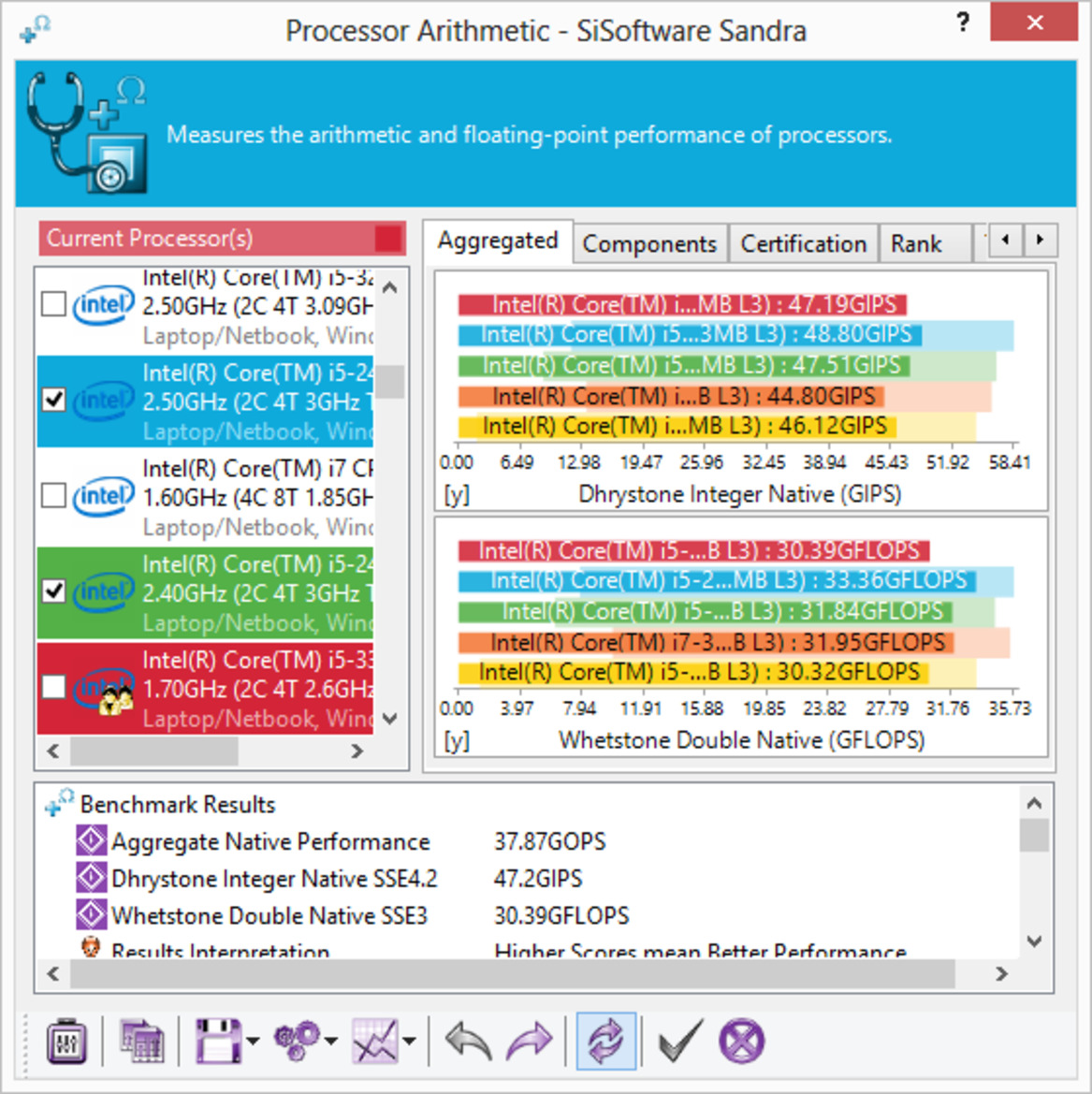Viewport: 1092px width, 1094px height.
Task: Uncheck the green i5 2.40GHz processor
Action: (x=53, y=591)
